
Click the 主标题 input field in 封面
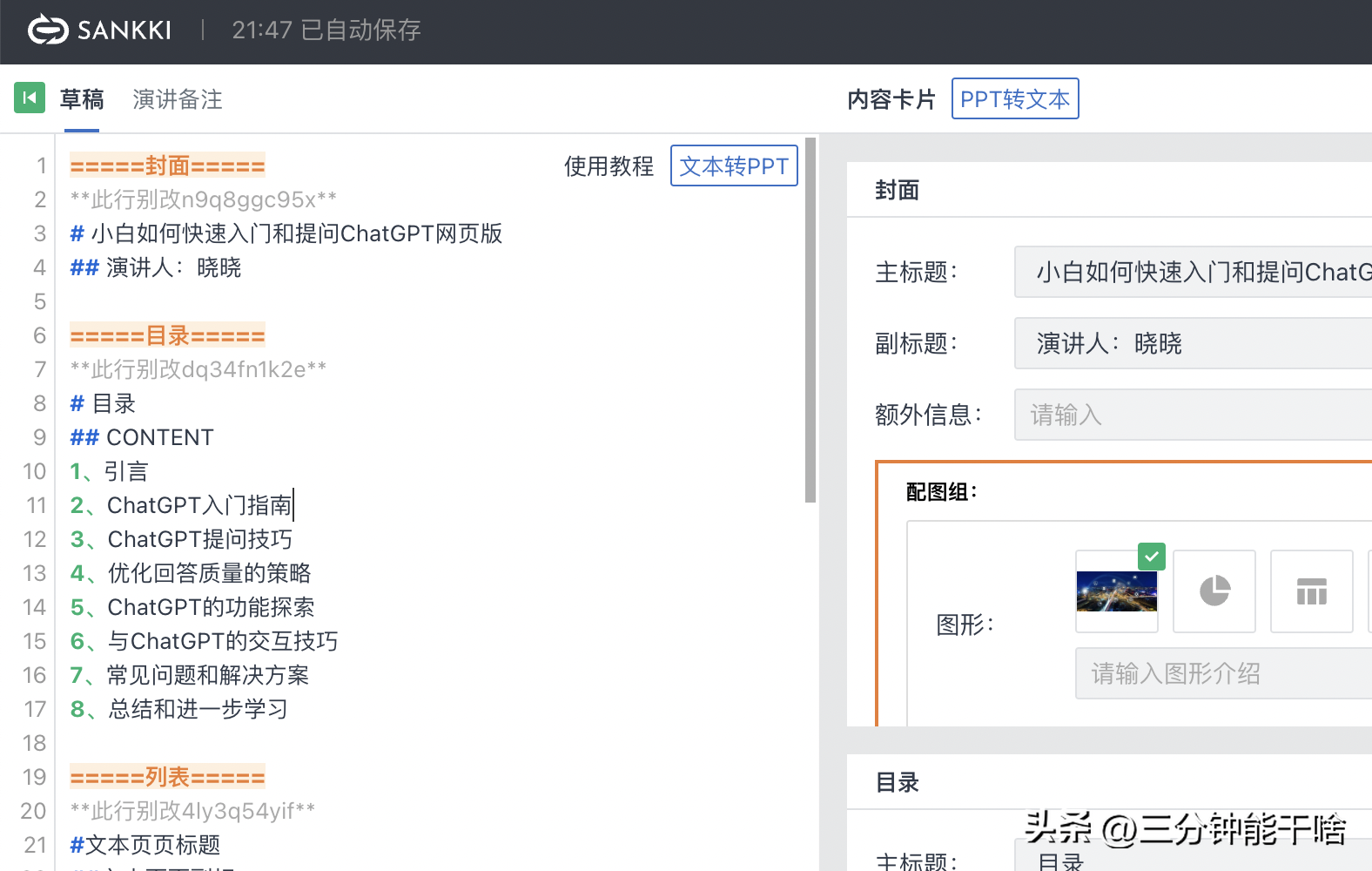pos(1193,272)
